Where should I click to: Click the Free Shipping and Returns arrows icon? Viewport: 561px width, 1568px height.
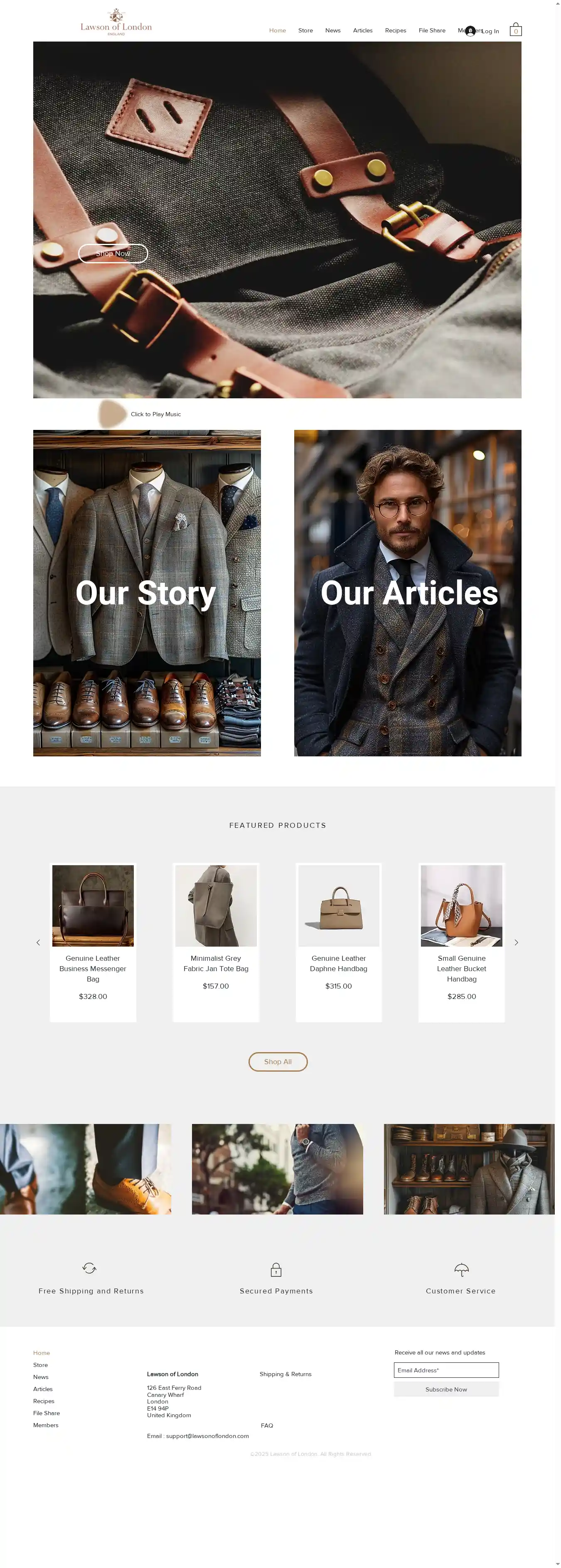click(89, 1268)
